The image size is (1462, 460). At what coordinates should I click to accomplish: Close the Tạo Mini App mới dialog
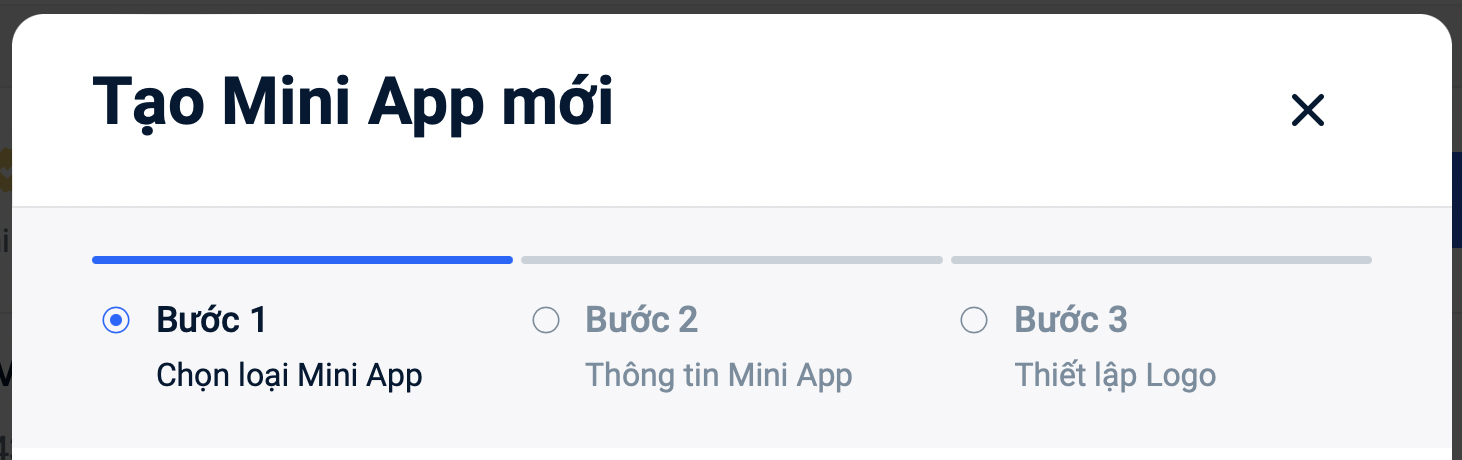pos(1307,110)
